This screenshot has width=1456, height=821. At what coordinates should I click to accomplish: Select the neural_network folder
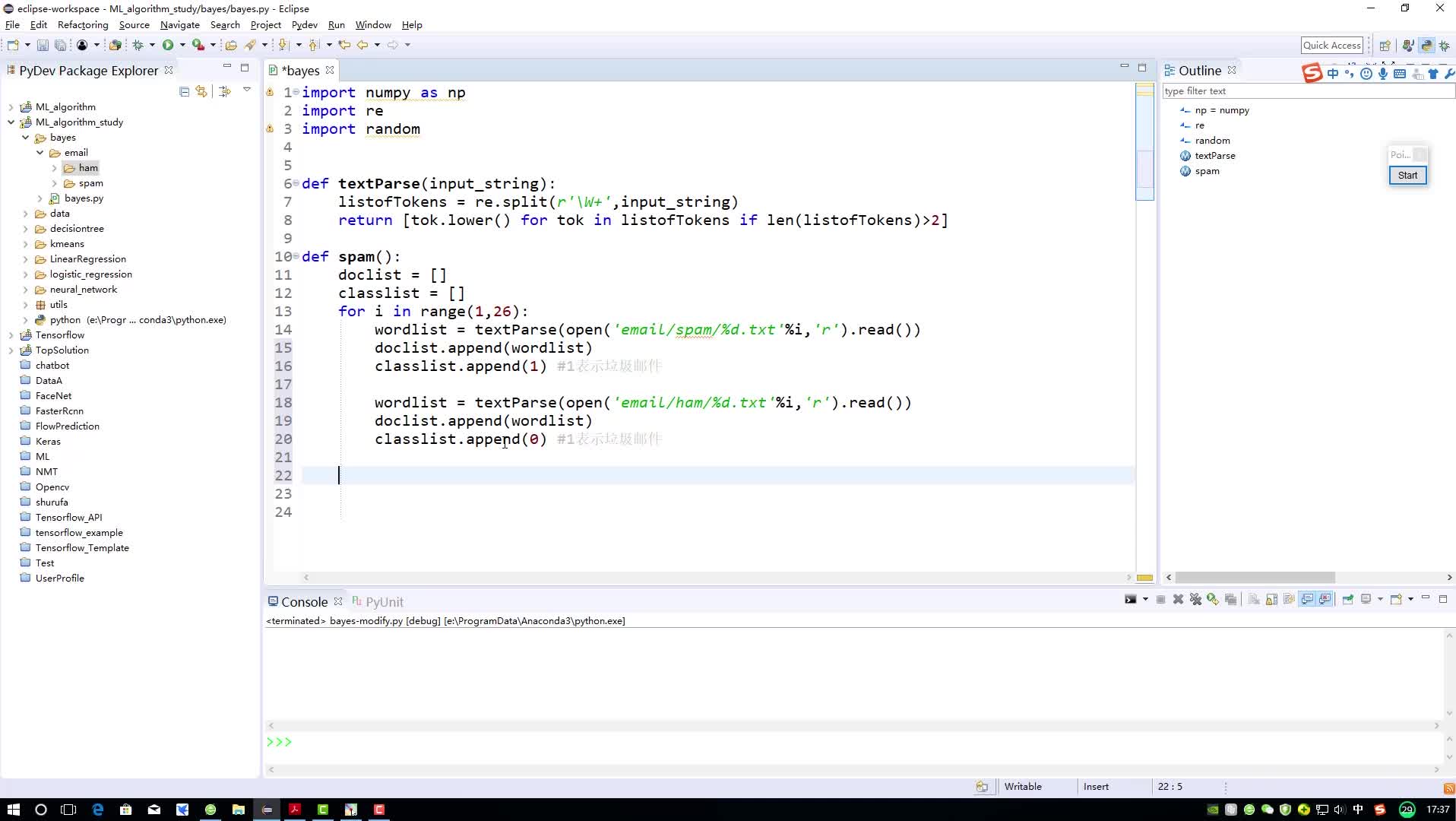pyautogui.click(x=83, y=290)
